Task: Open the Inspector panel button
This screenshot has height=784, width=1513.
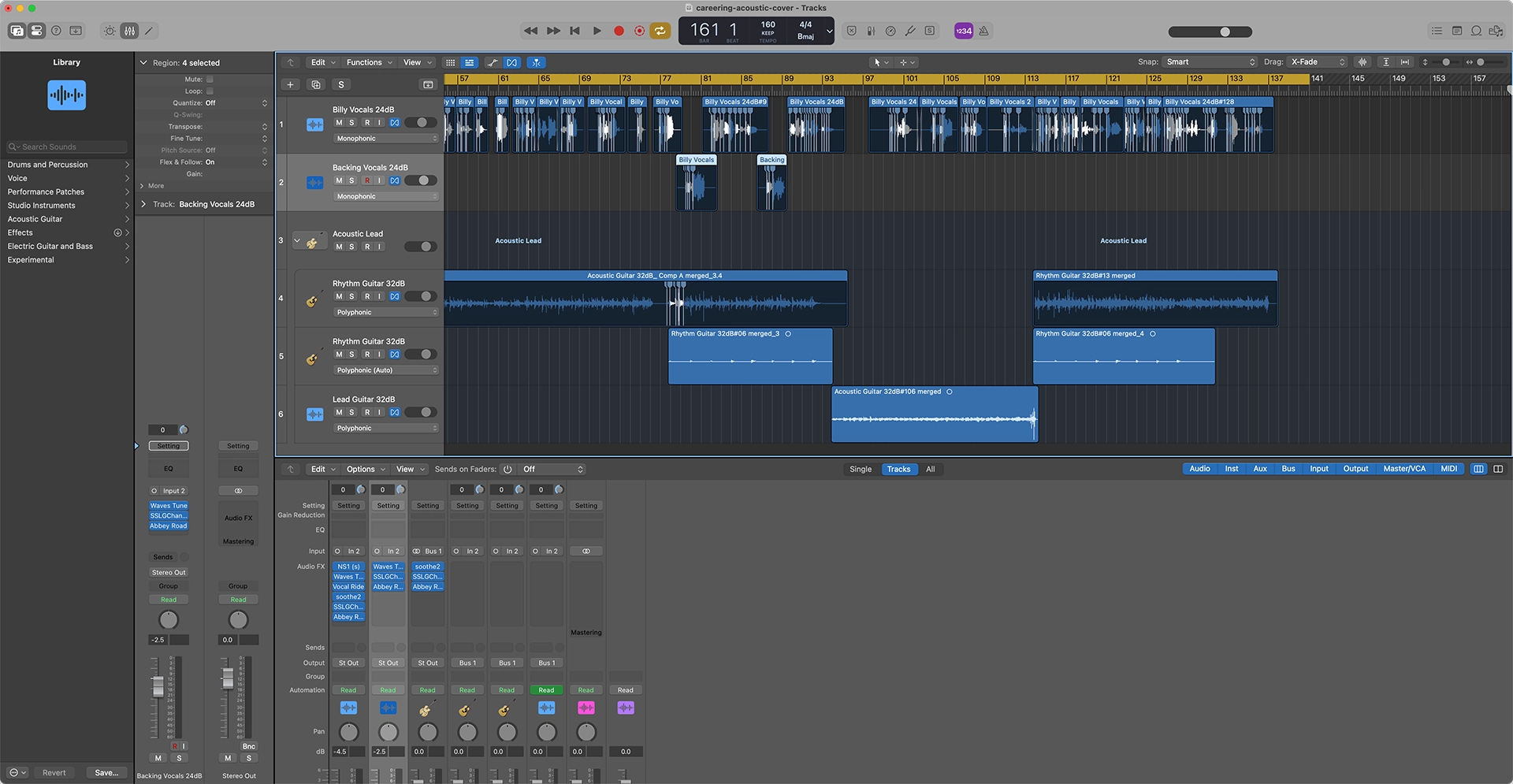Action: [x=36, y=31]
